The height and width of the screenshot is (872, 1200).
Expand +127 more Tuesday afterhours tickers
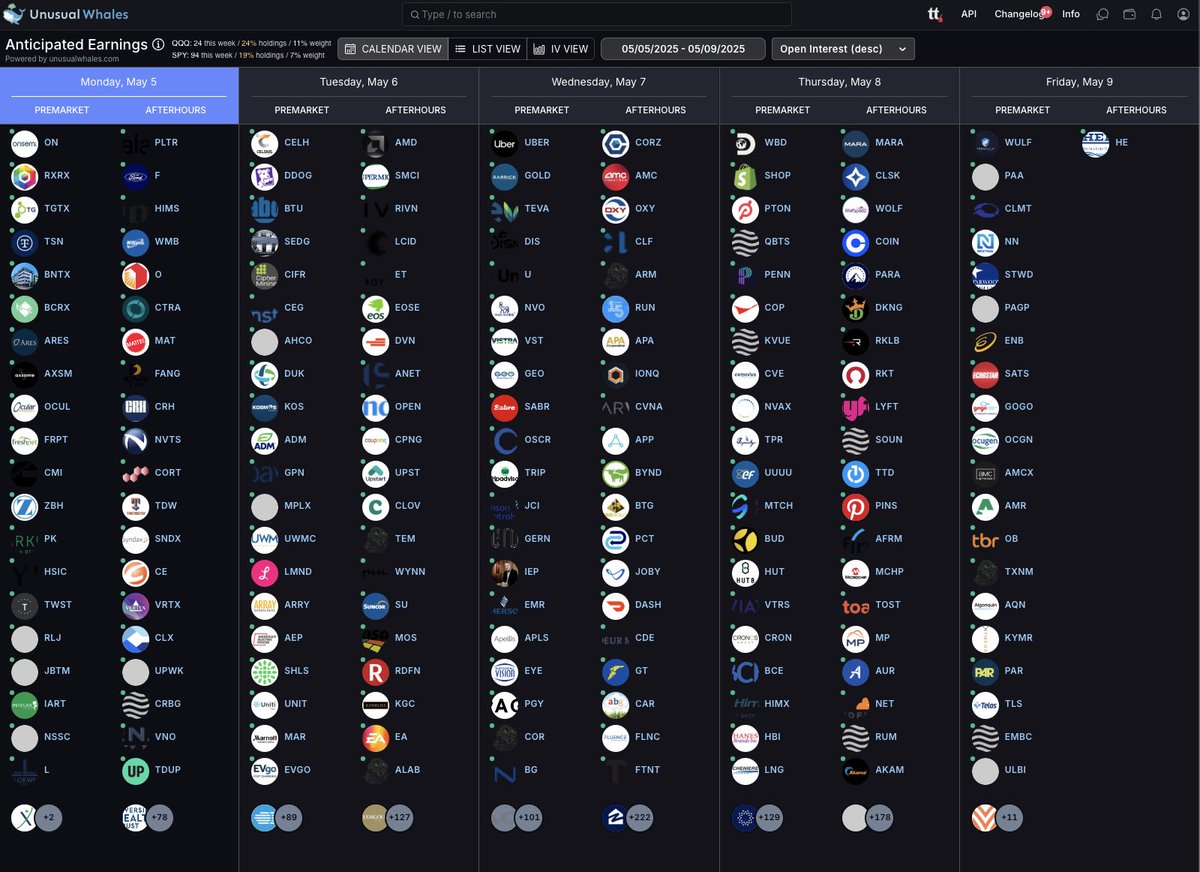pyautogui.click(x=402, y=818)
